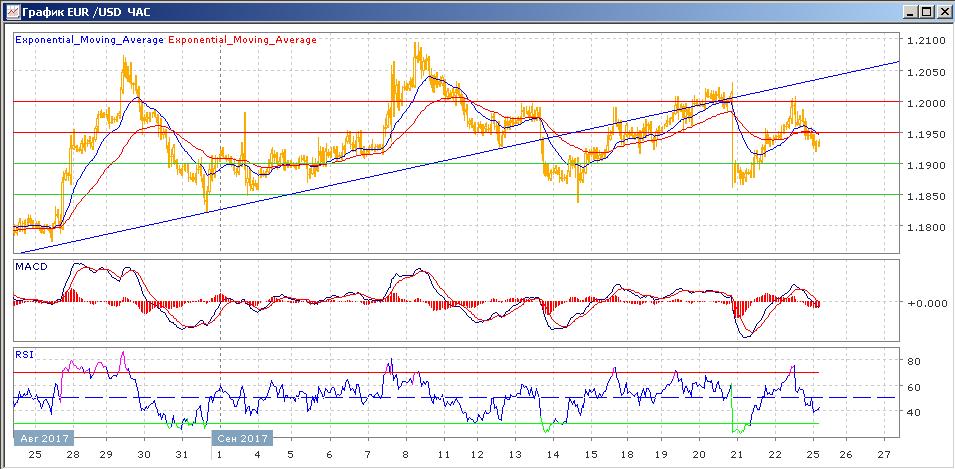Image resolution: width=955 pixels, height=469 pixels.
Task: Click the RSI indicator panel label
Action: pyautogui.click(x=24, y=354)
